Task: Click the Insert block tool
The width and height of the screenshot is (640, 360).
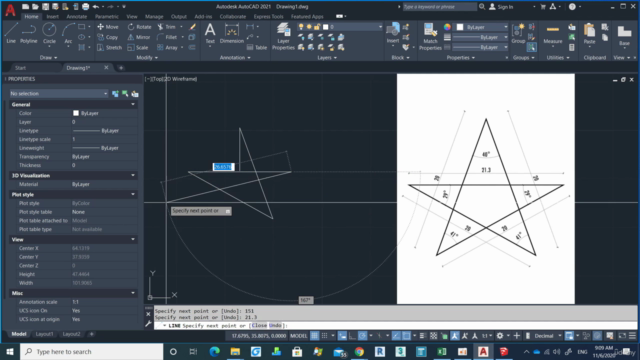Action: pyautogui.click(x=393, y=33)
